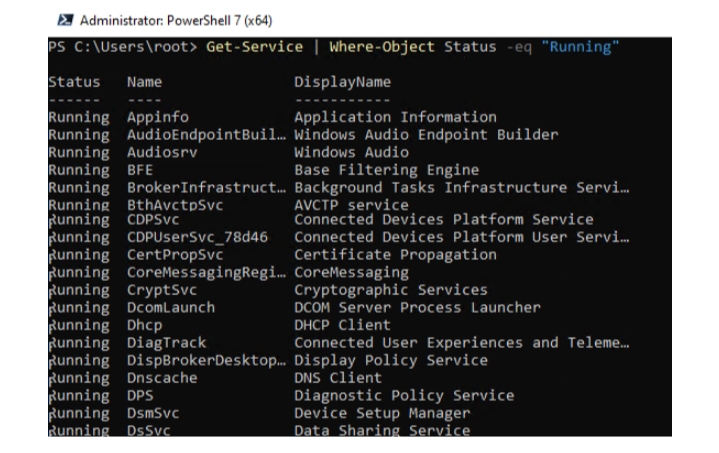719x453 pixels.
Task: Select the Name column header
Action: [x=144, y=82]
